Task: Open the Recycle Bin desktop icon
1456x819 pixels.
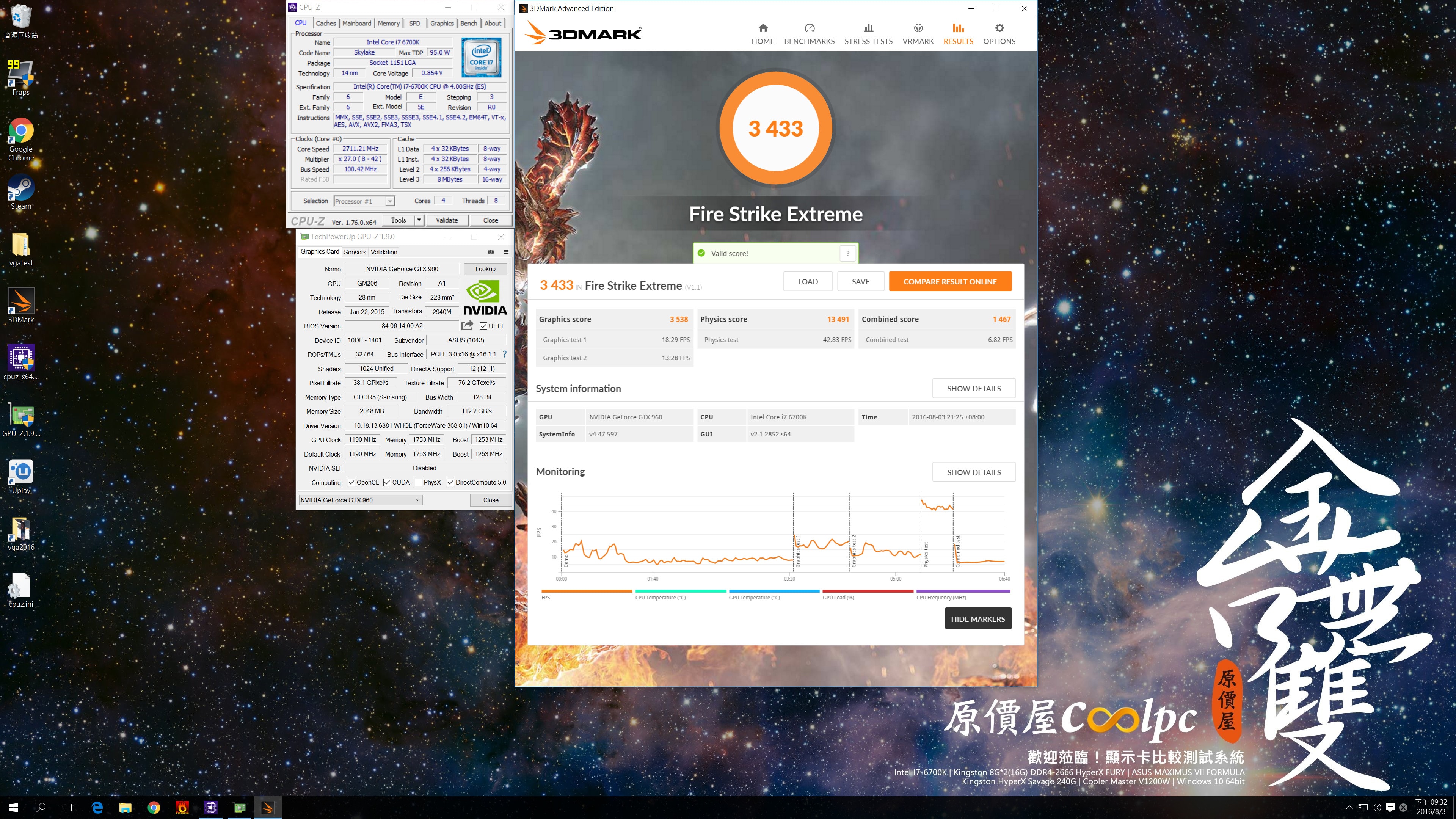Action: (x=21, y=20)
